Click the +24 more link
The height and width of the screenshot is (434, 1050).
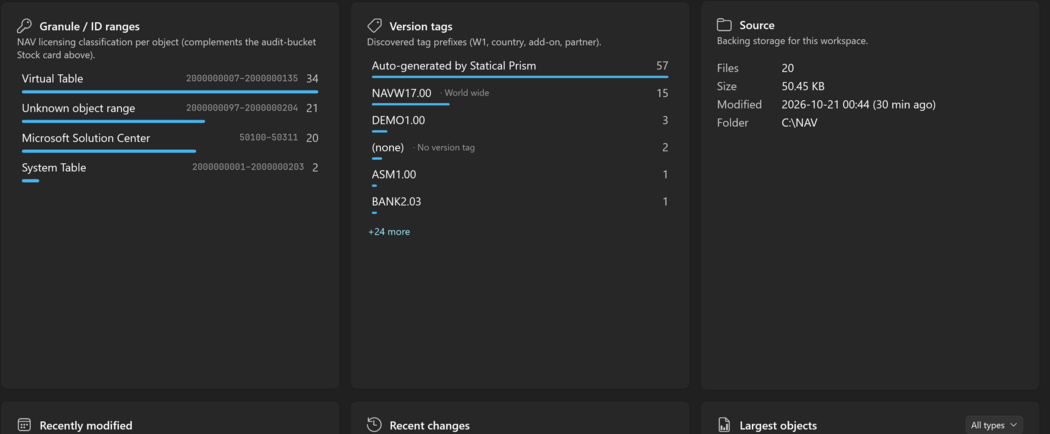(389, 232)
